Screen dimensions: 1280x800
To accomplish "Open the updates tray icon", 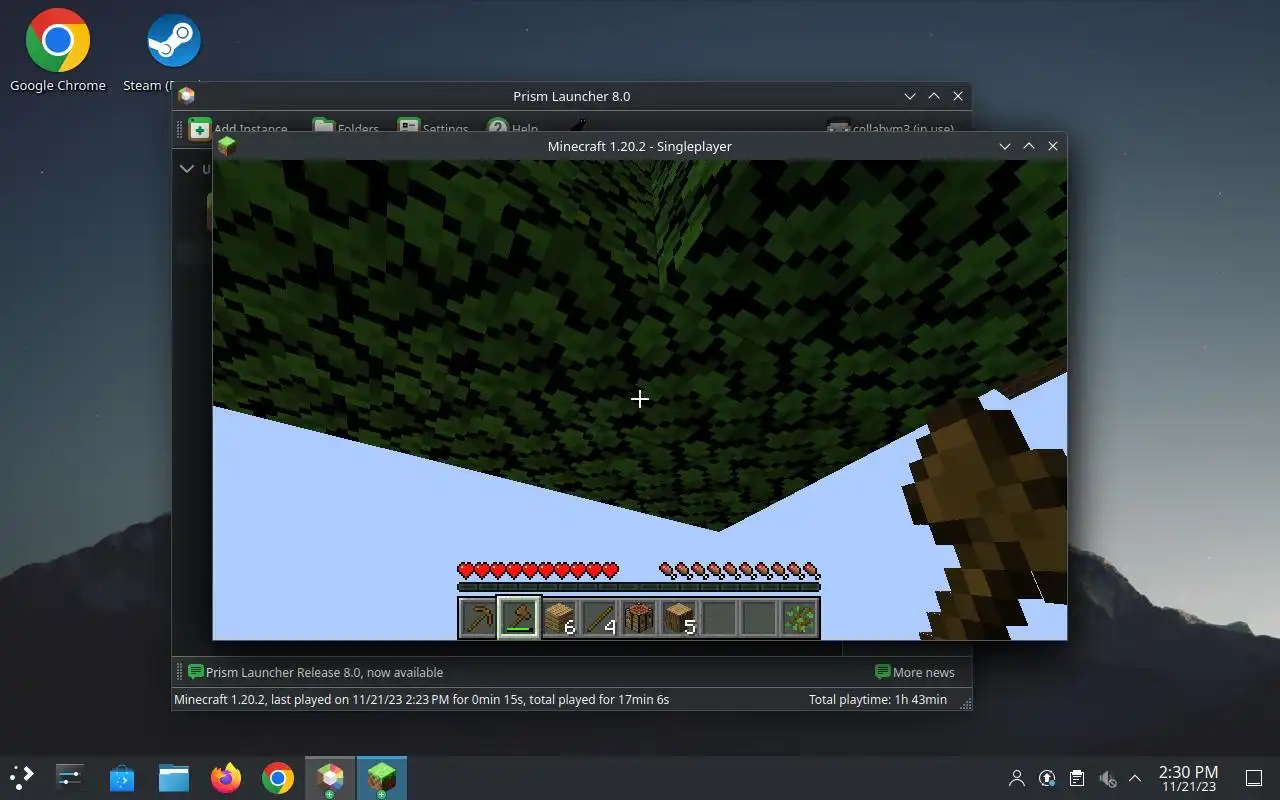I will [1047, 778].
